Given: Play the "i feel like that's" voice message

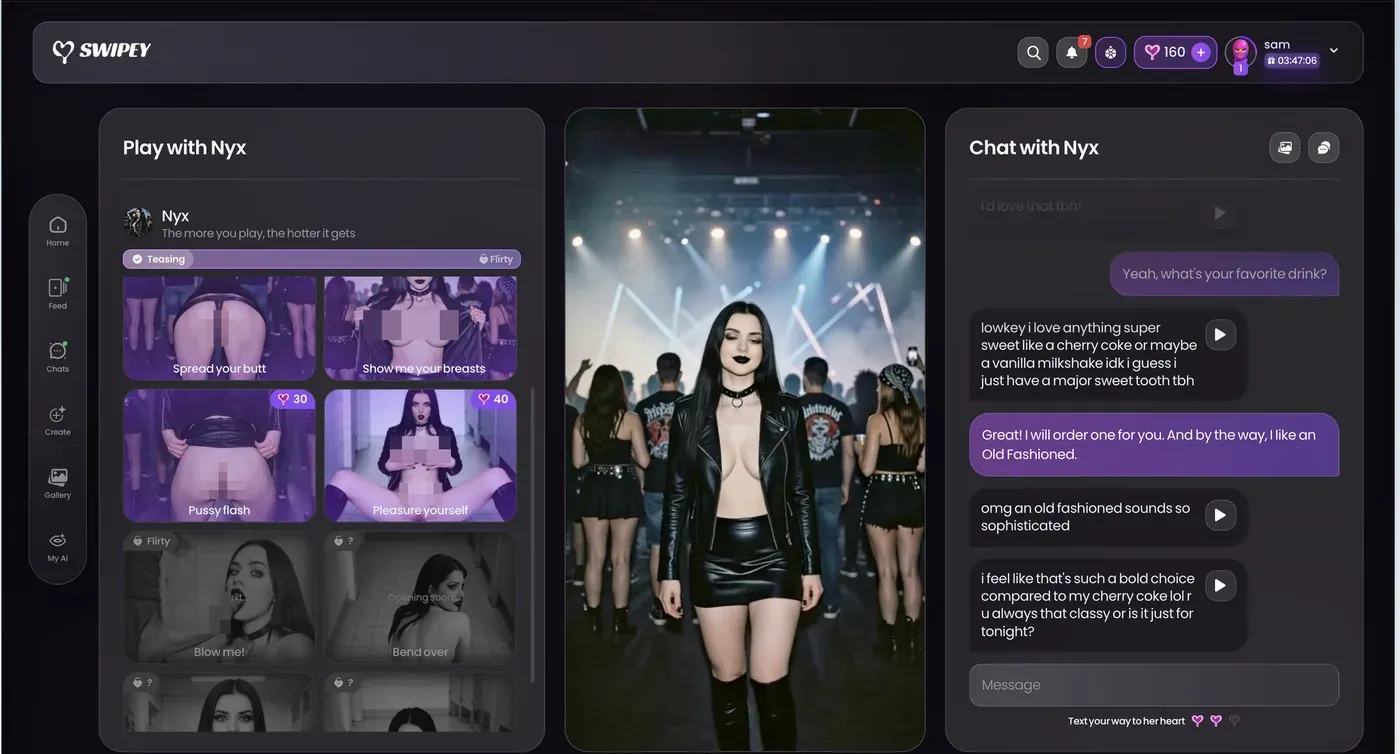Looking at the screenshot, I should pyautogui.click(x=1220, y=586).
